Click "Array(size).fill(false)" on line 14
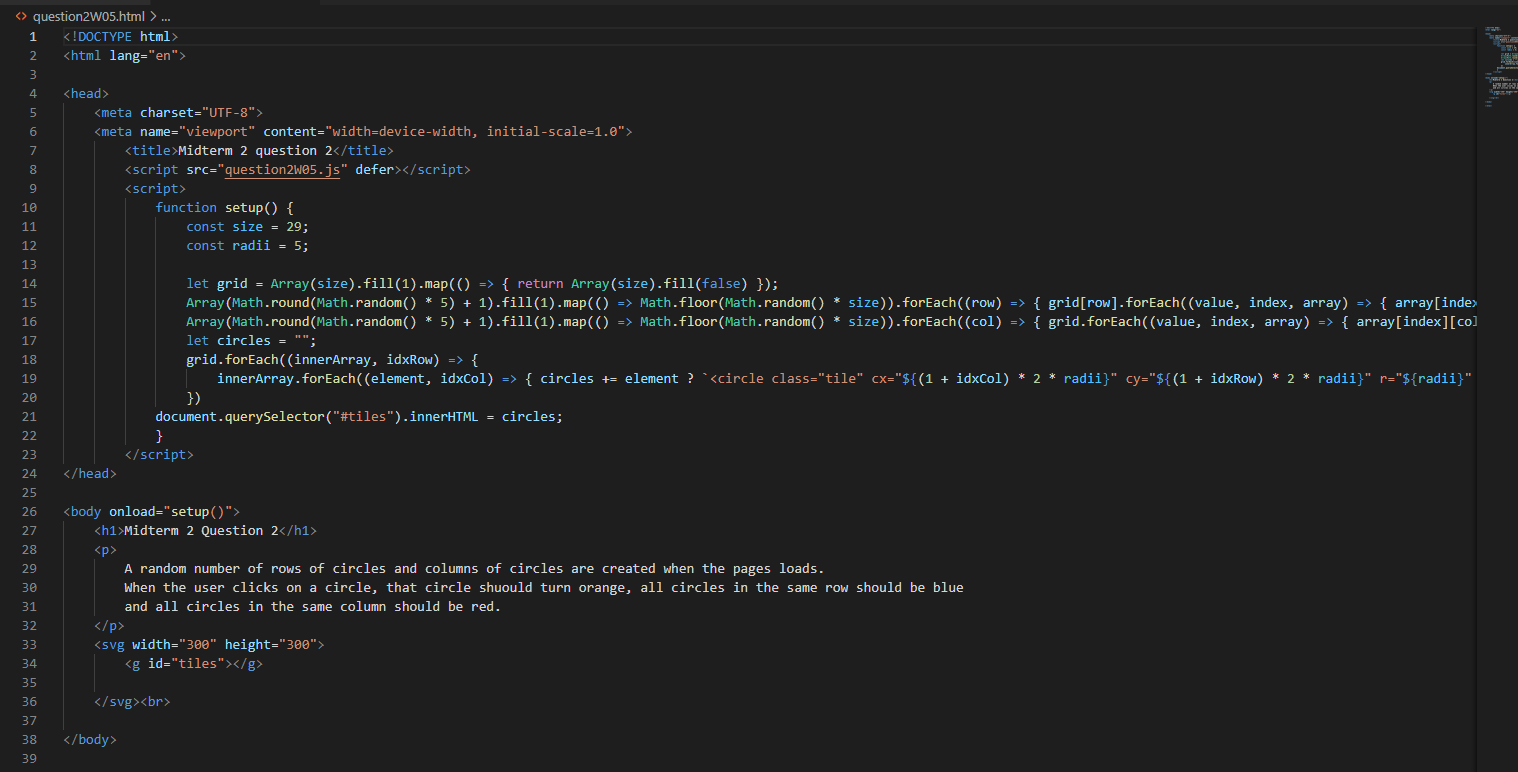 [x=660, y=284]
